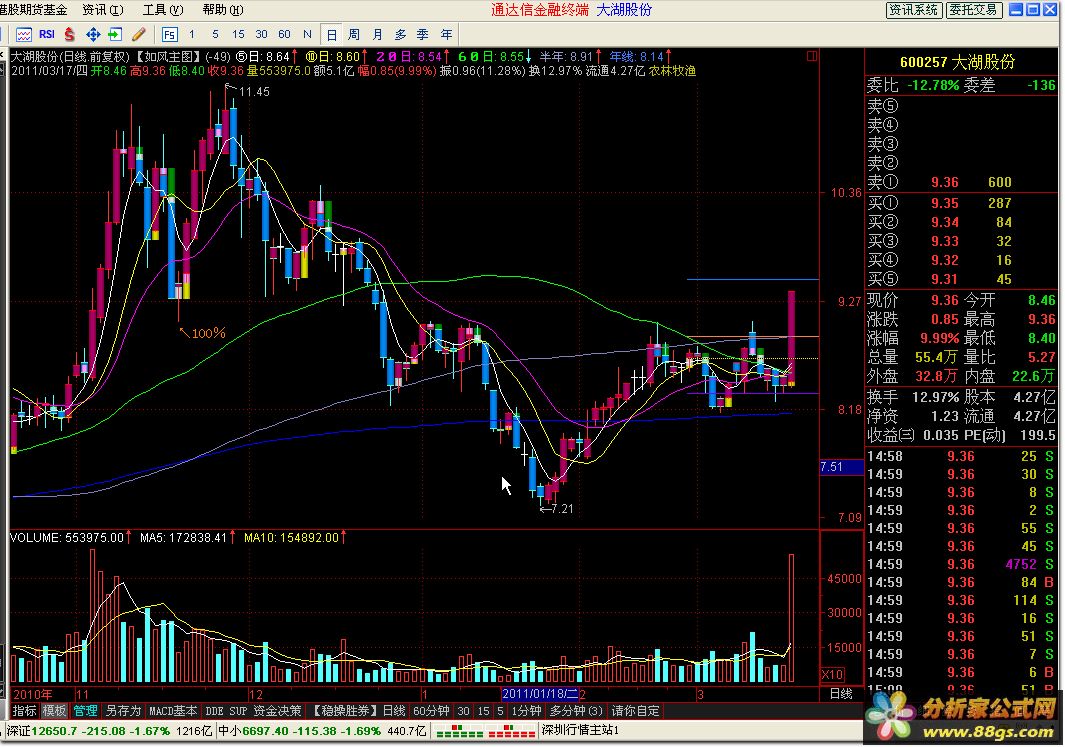Screen dimensions: 1065x747
Task: Select the yearly (年) period
Action: pos(446,35)
